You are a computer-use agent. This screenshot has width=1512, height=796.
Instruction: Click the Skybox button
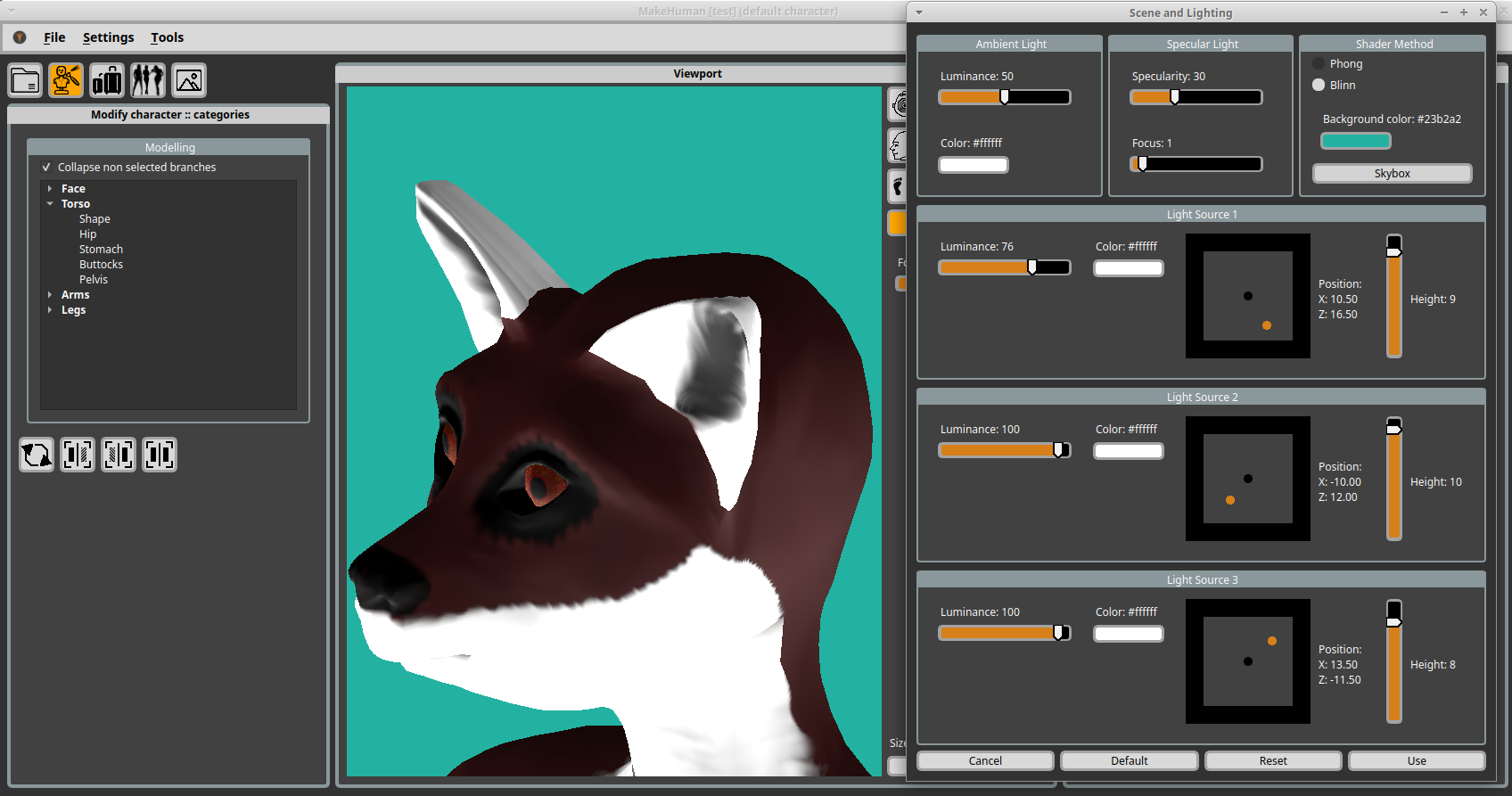(x=1392, y=174)
